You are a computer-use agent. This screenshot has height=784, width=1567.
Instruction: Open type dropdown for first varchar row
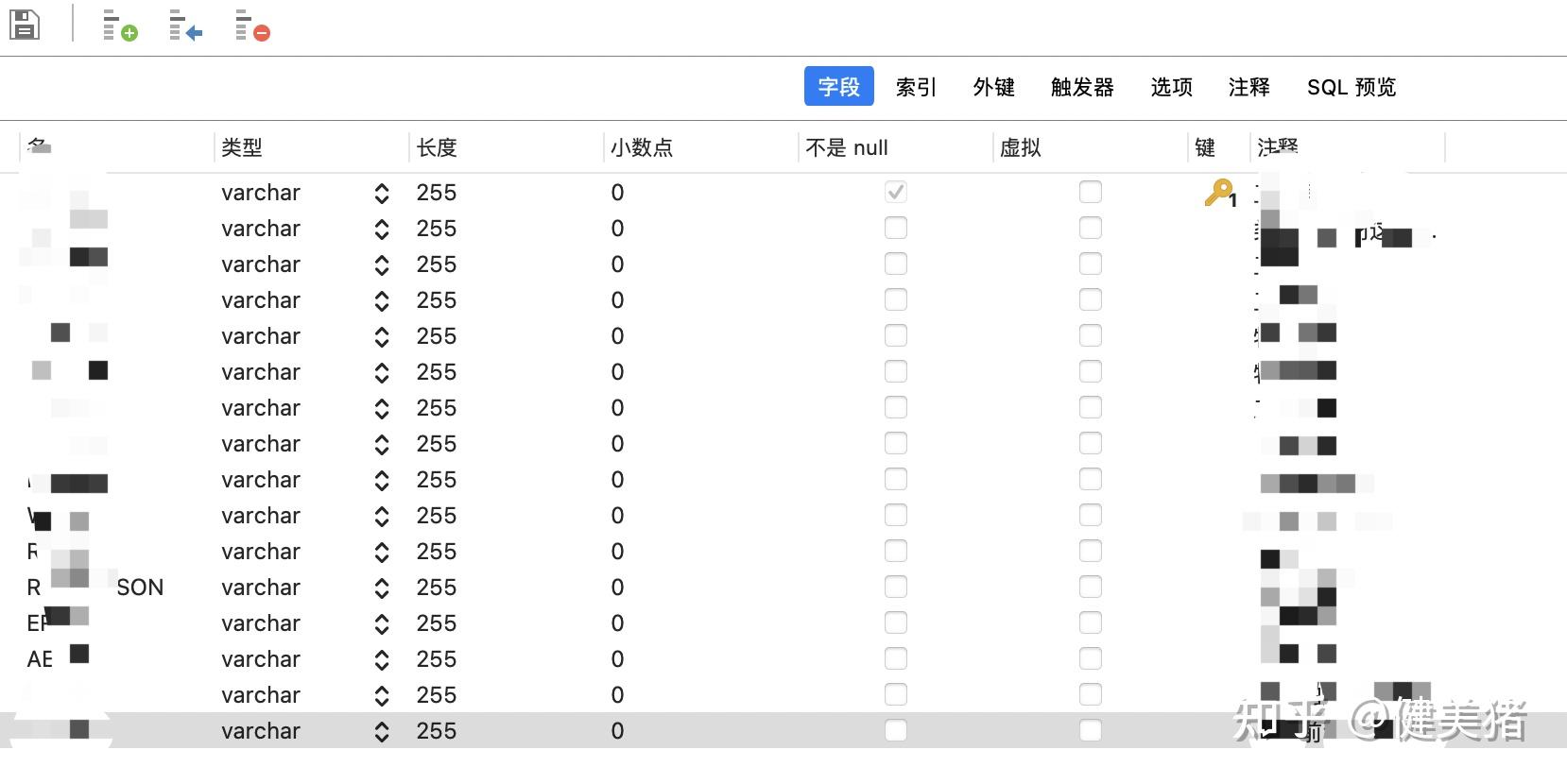point(382,194)
